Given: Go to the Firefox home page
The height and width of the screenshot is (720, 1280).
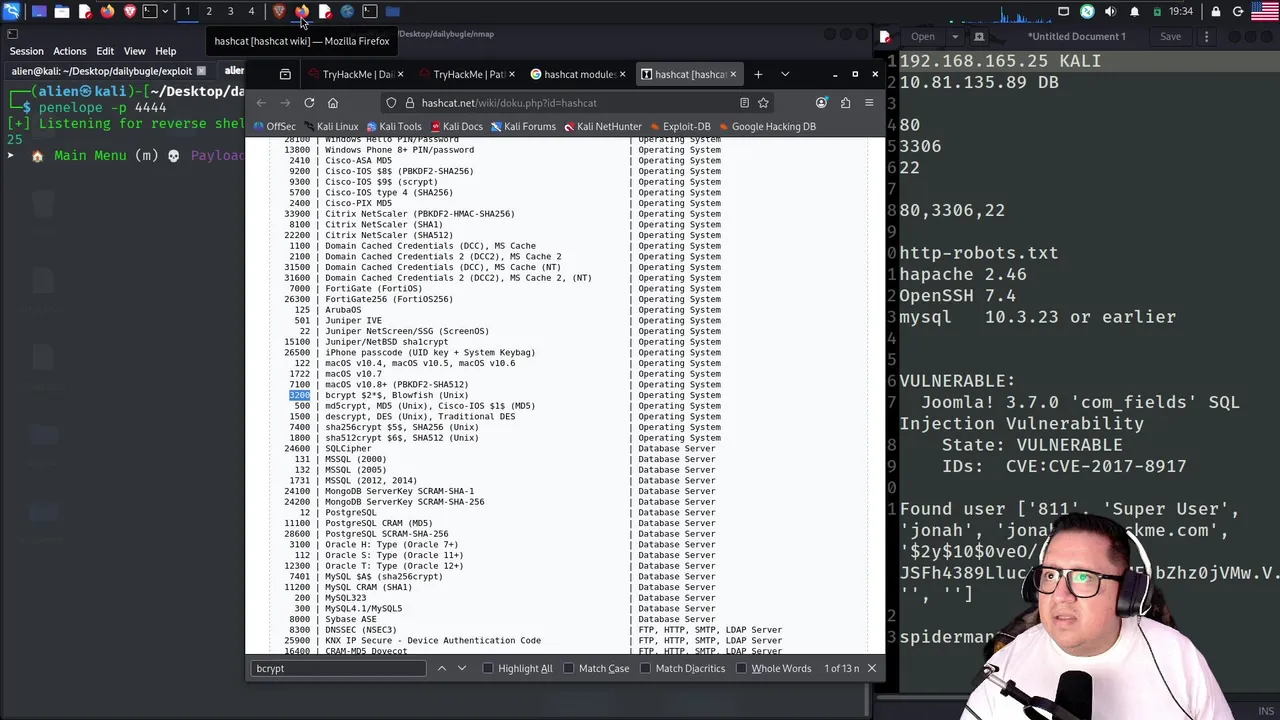Looking at the screenshot, I should click(x=333, y=103).
